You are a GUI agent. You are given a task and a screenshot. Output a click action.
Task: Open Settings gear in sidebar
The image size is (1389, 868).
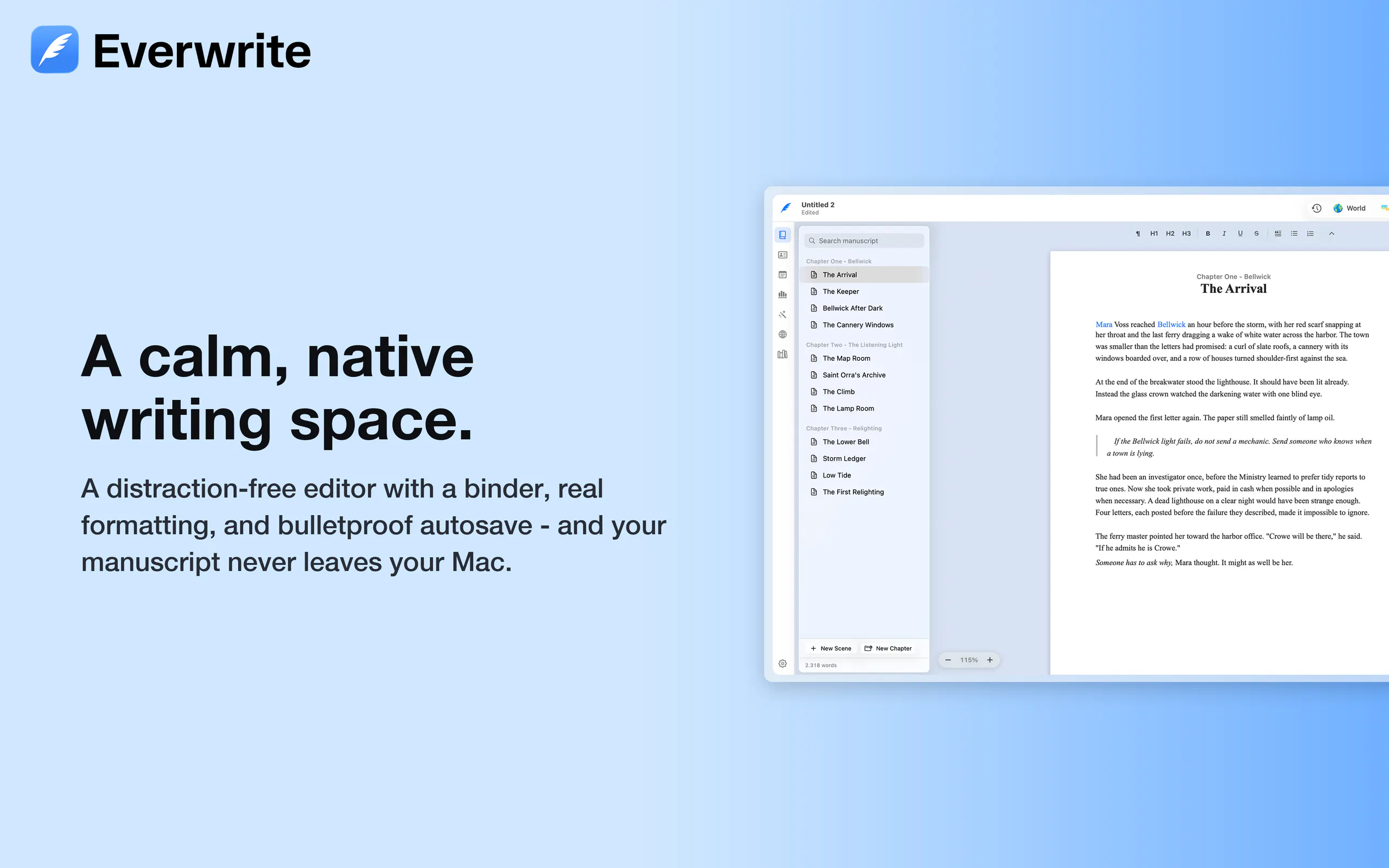point(782,663)
